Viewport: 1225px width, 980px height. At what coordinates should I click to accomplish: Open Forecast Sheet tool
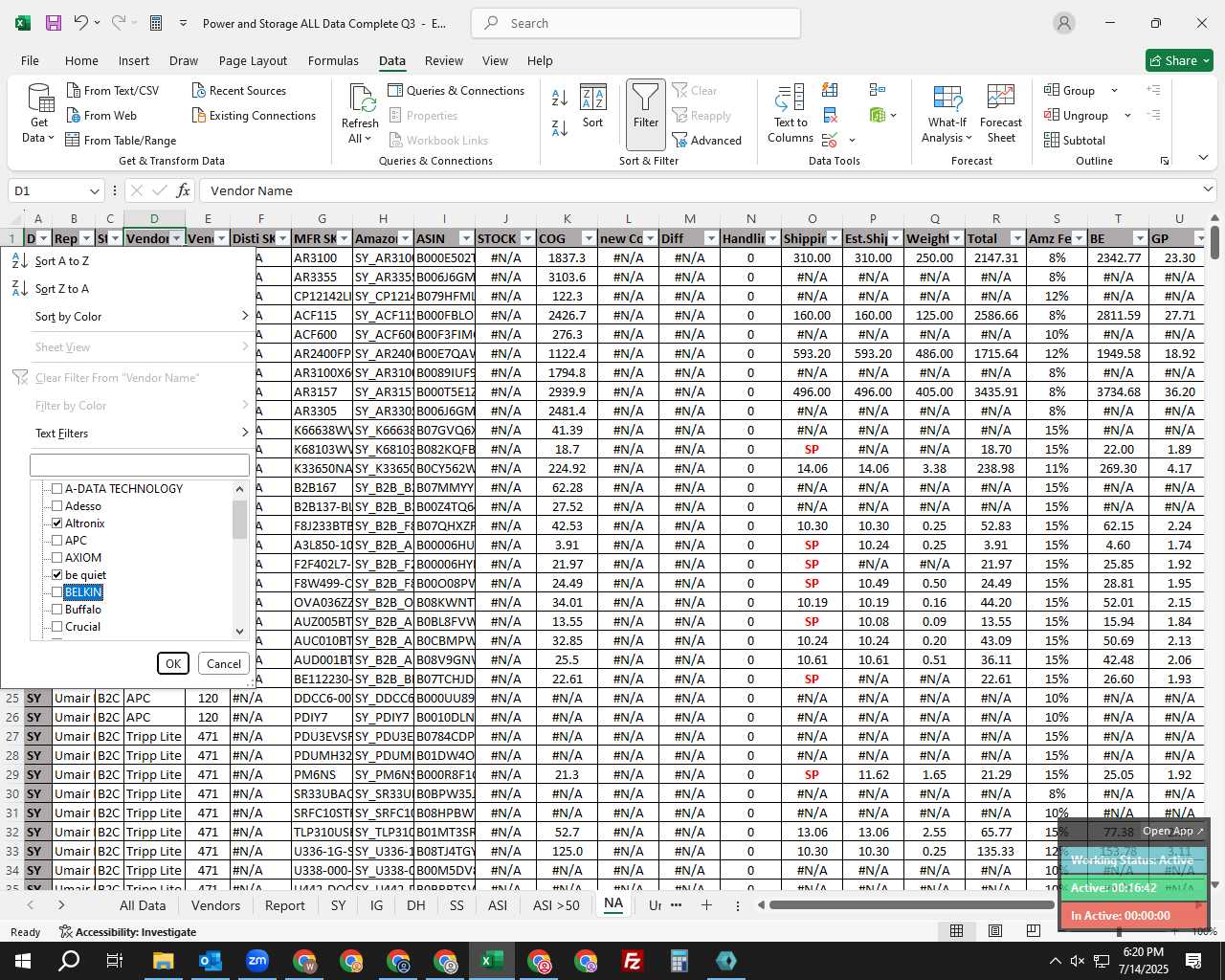click(x=1001, y=114)
